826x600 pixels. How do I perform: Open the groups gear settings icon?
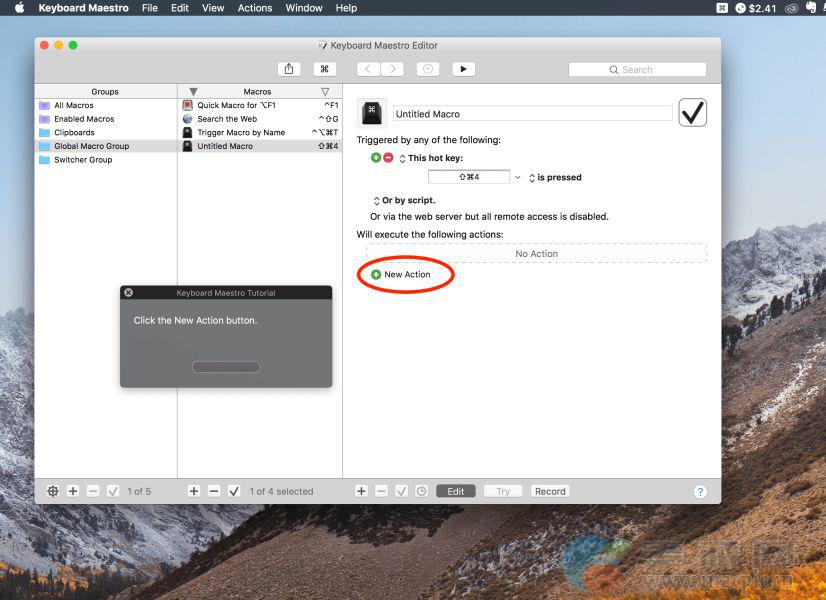click(x=53, y=491)
